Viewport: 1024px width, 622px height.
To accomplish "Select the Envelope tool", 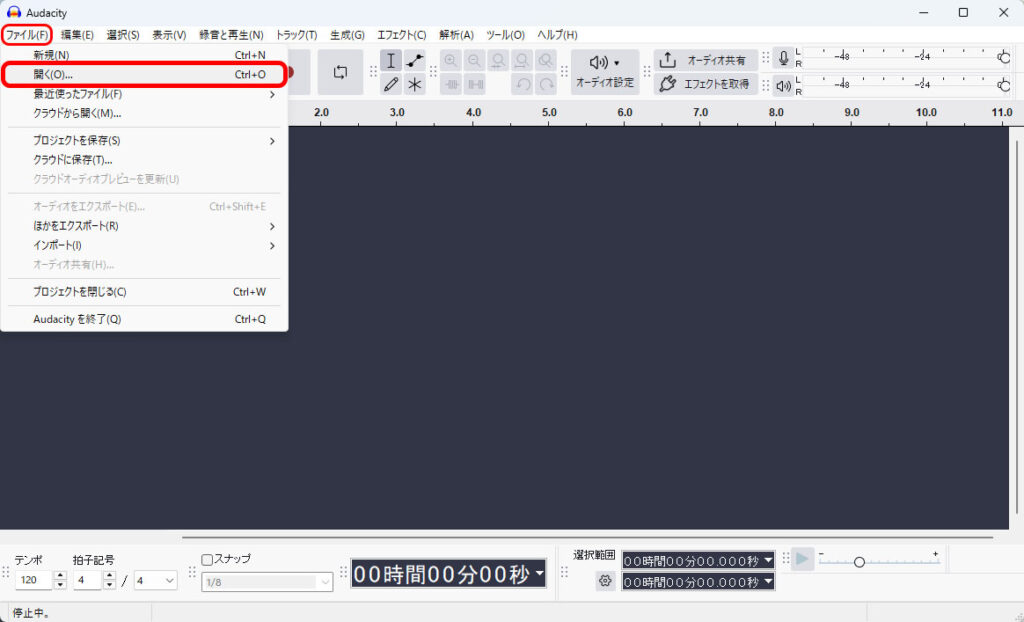I will 415,61.
